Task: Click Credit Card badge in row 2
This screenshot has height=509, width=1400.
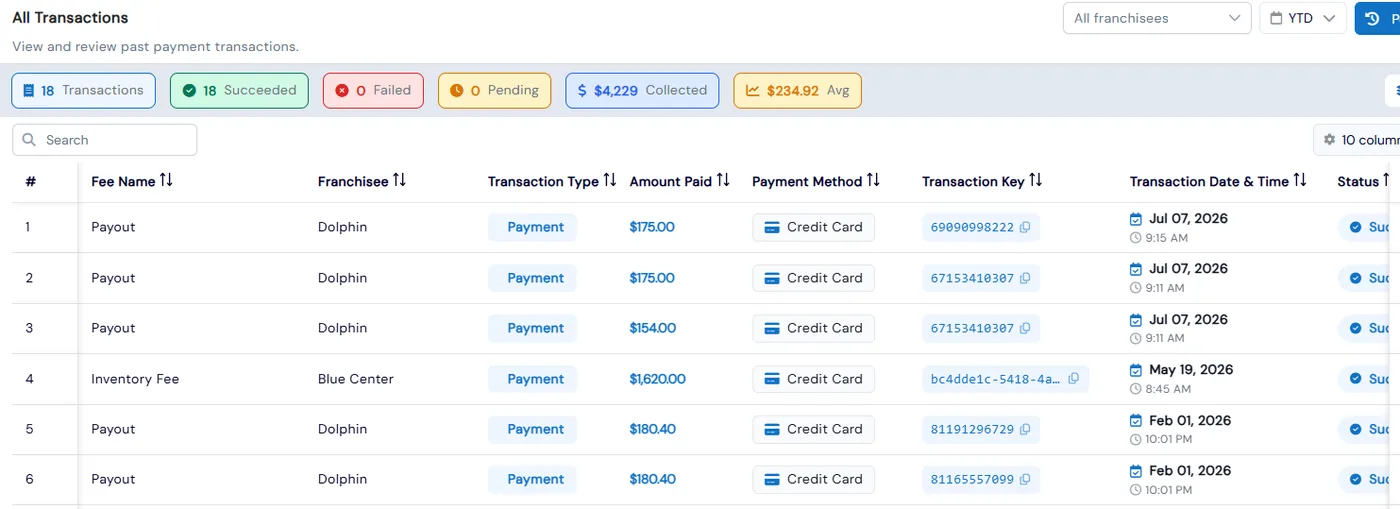Action: pyautogui.click(x=813, y=278)
